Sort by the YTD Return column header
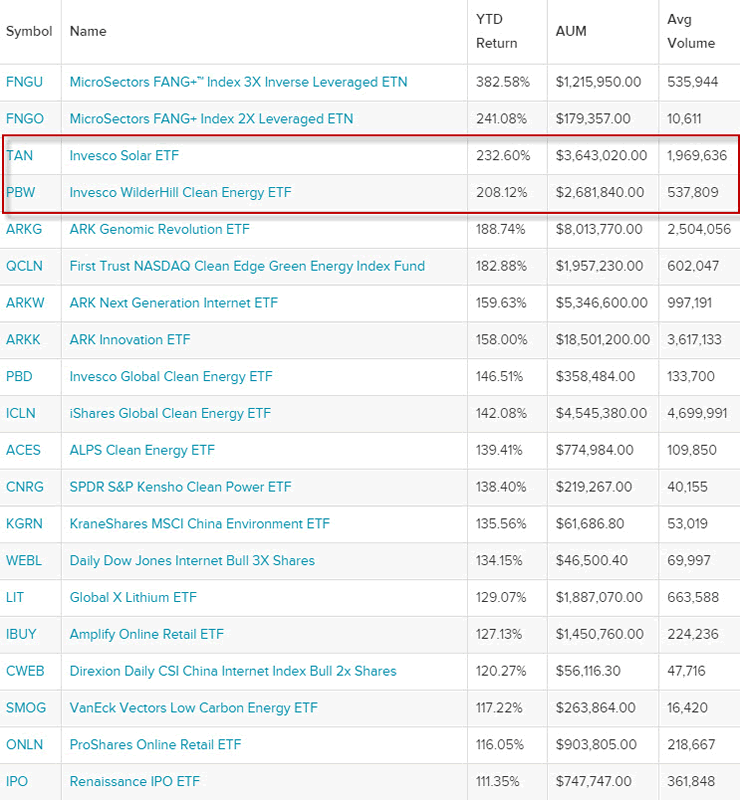The height and width of the screenshot is (800, 740). [x=496, y=31]
